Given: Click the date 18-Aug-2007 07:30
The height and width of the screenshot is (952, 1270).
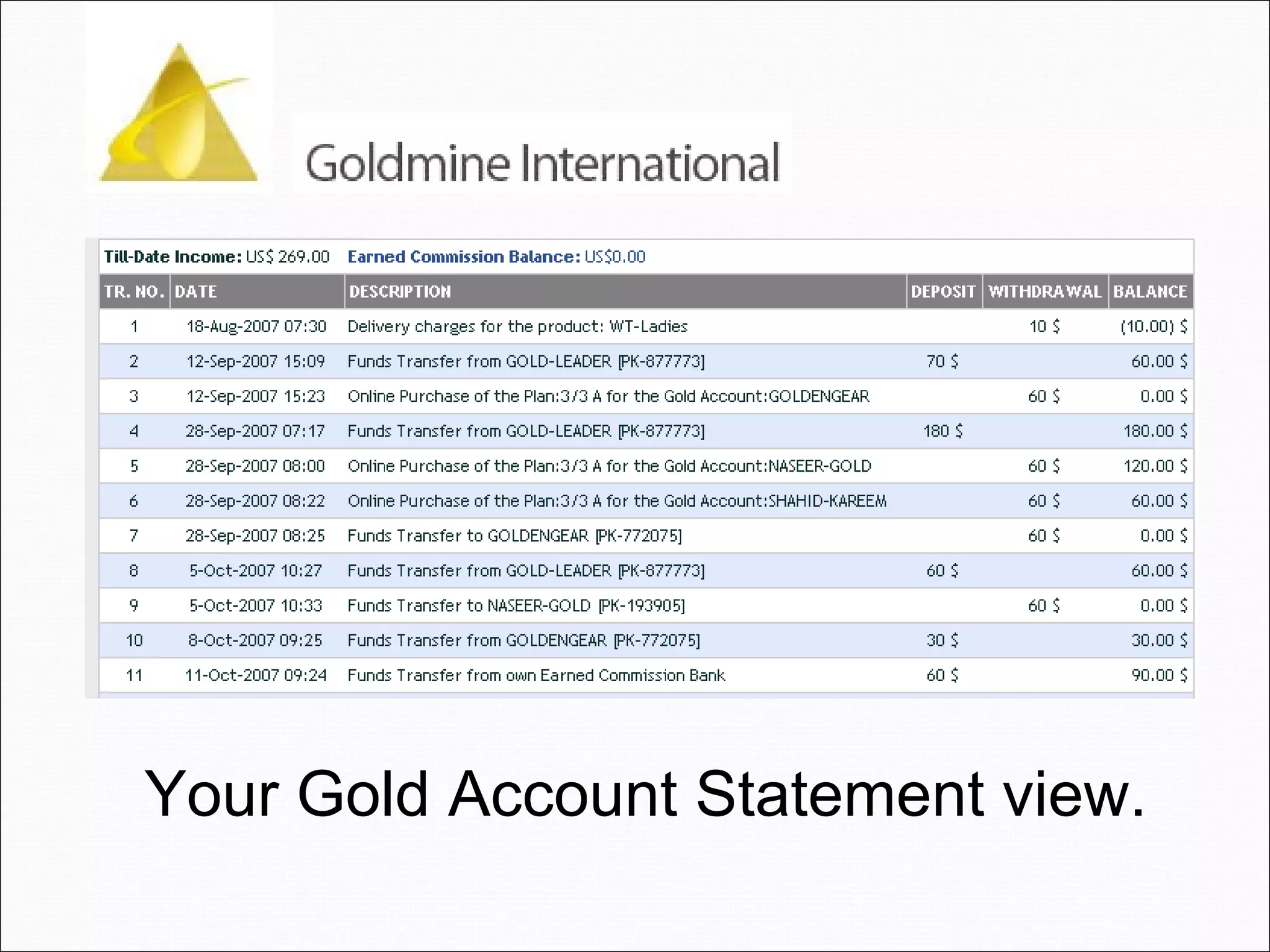Looking at the screenshot, I should (x=256, y=327).
